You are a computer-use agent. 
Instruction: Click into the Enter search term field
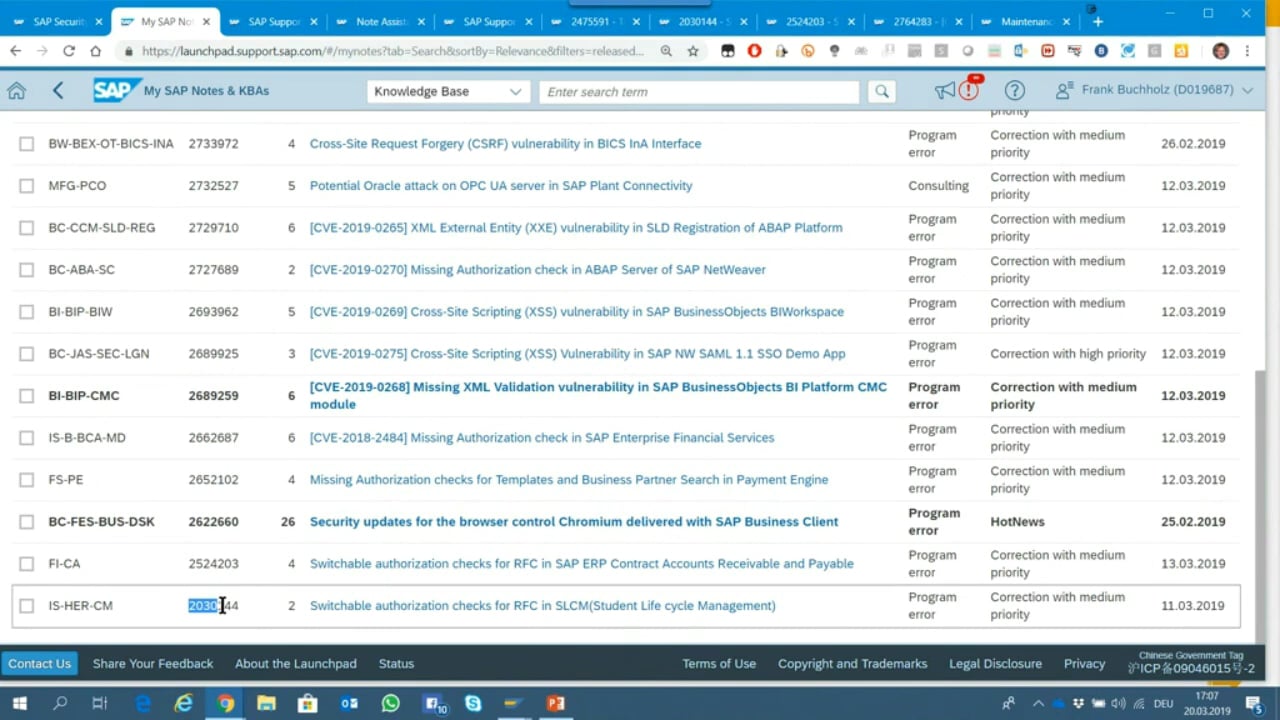point(699,91)
